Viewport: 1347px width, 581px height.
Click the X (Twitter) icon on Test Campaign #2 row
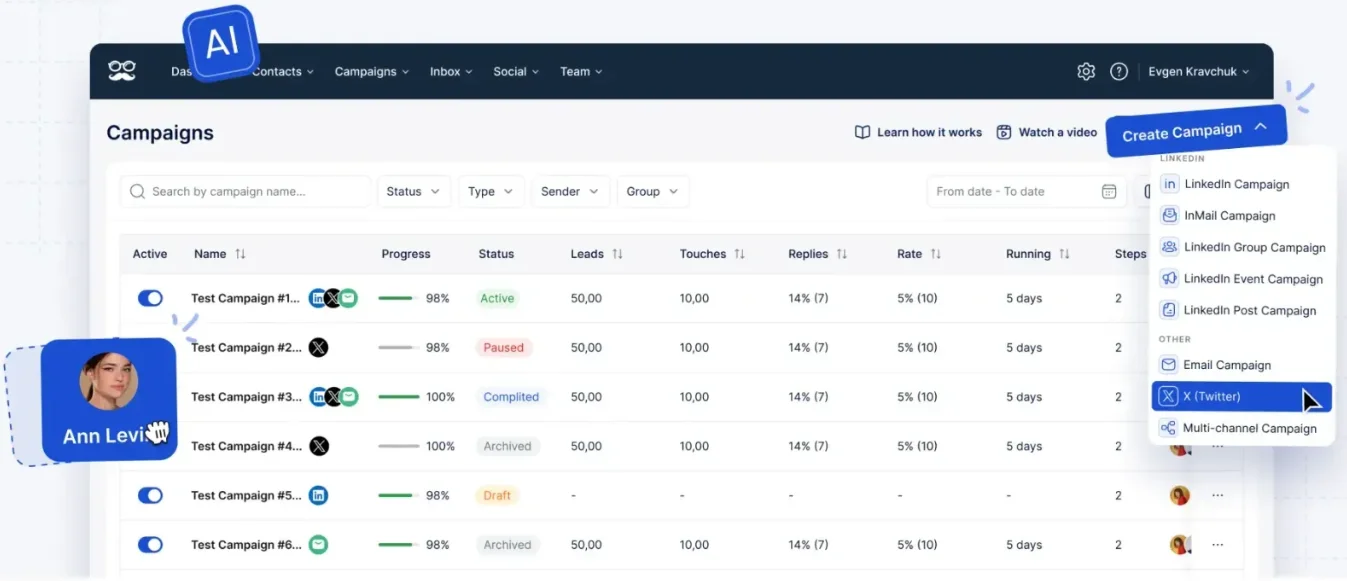tap(318, 347)
